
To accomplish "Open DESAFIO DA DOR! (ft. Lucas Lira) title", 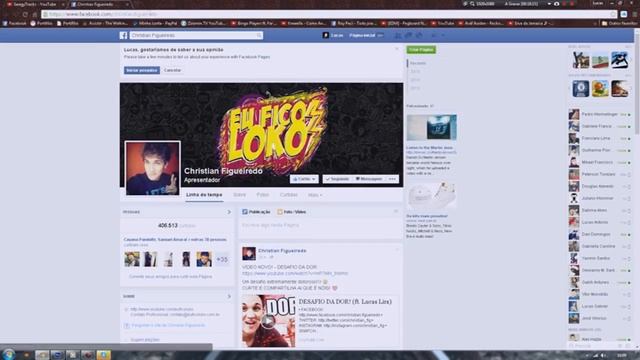I will pos(345,302).
